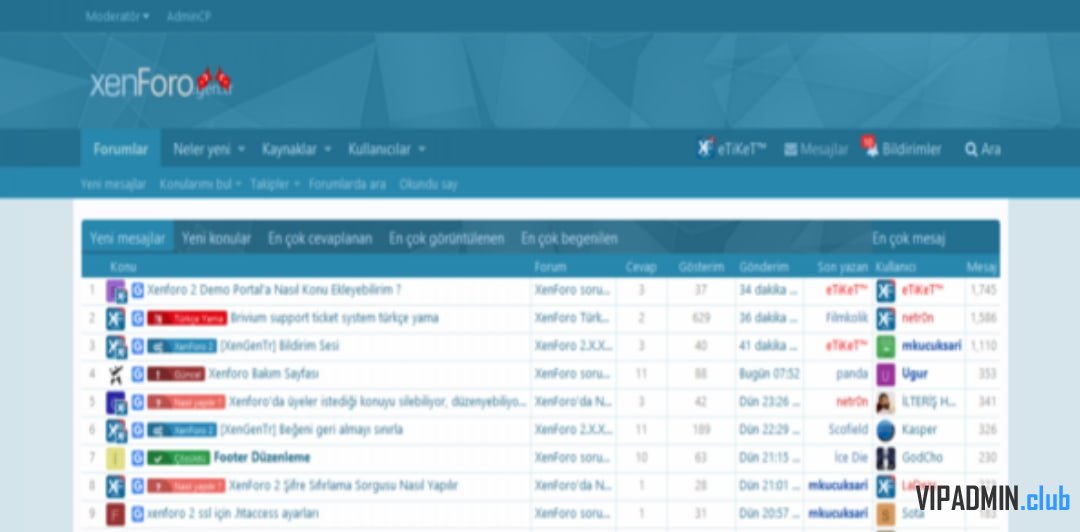Image resolution: width=1080 pixels, height=532 pixels.
Task: Open [XenGenTr] Beğeni geri almayı sınırla thread
Action: click(x=311, y=429)
